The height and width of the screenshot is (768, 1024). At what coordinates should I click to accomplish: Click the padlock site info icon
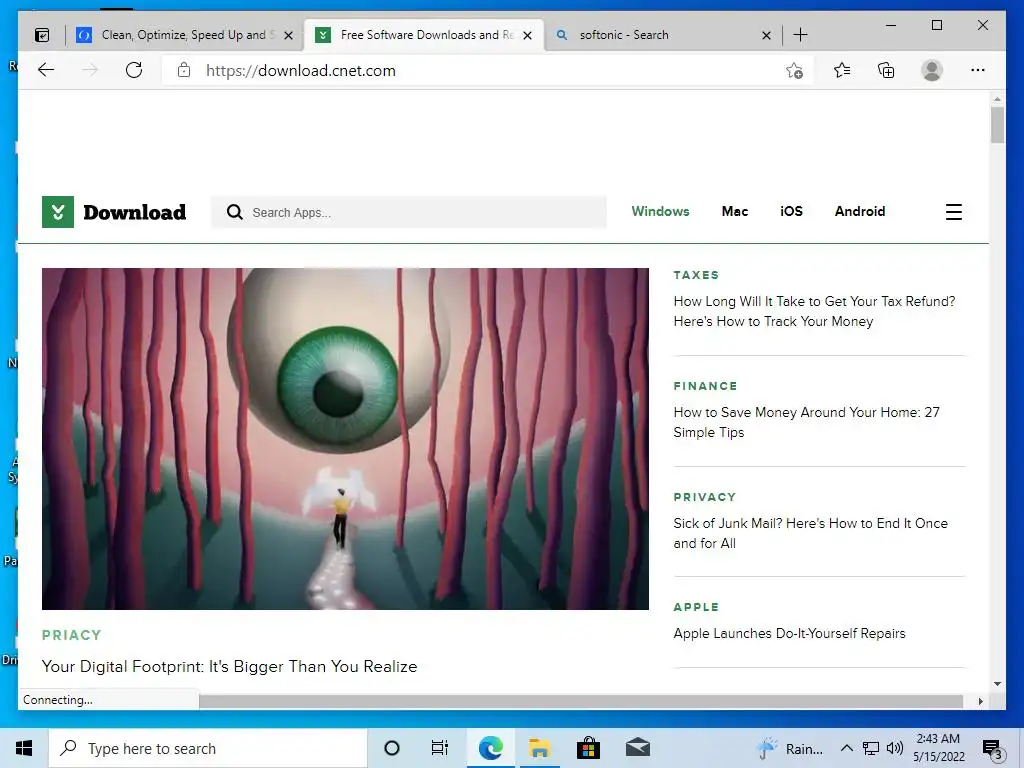point(184,70)
